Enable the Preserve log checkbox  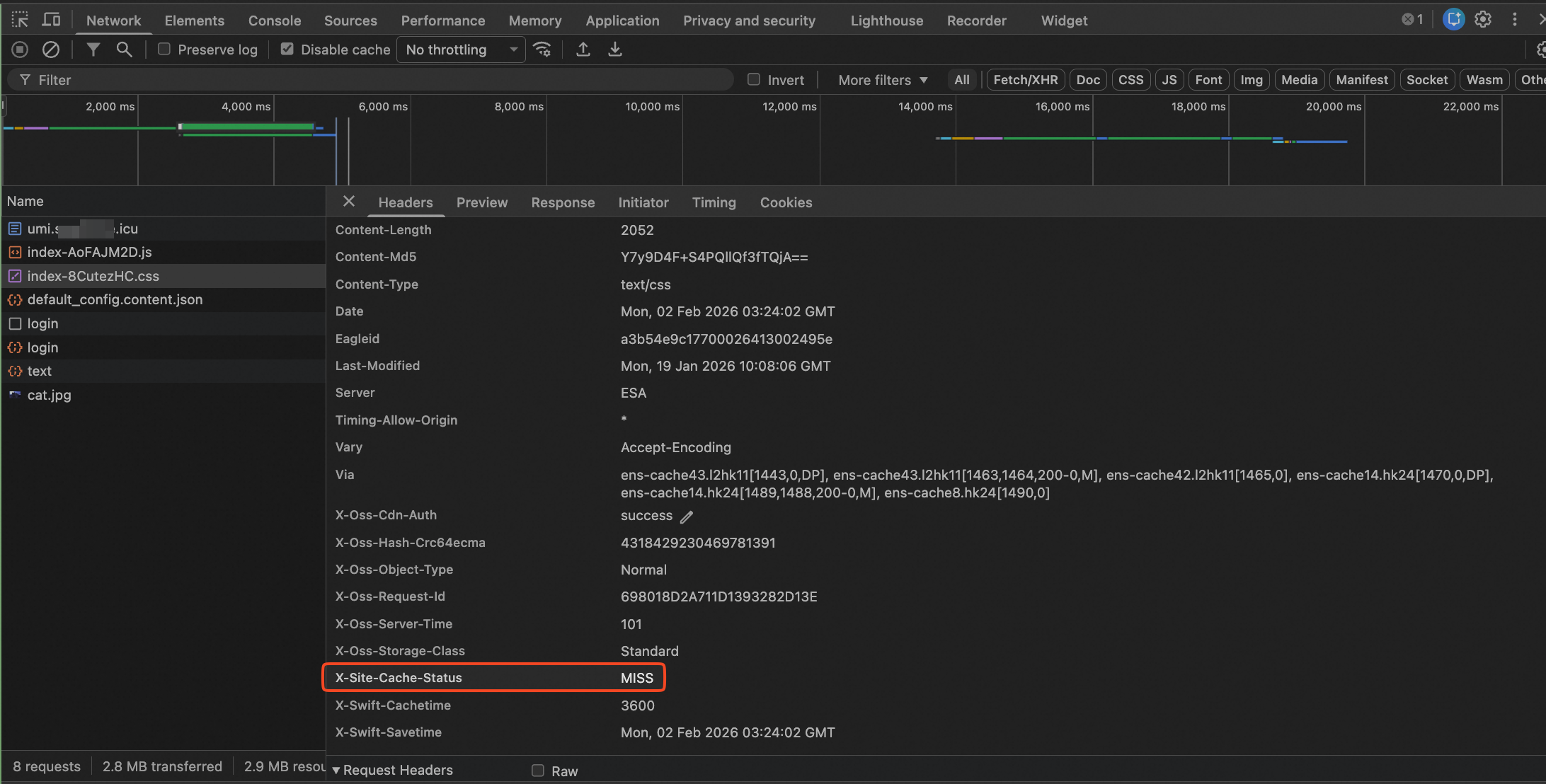(x=164, y=50)
